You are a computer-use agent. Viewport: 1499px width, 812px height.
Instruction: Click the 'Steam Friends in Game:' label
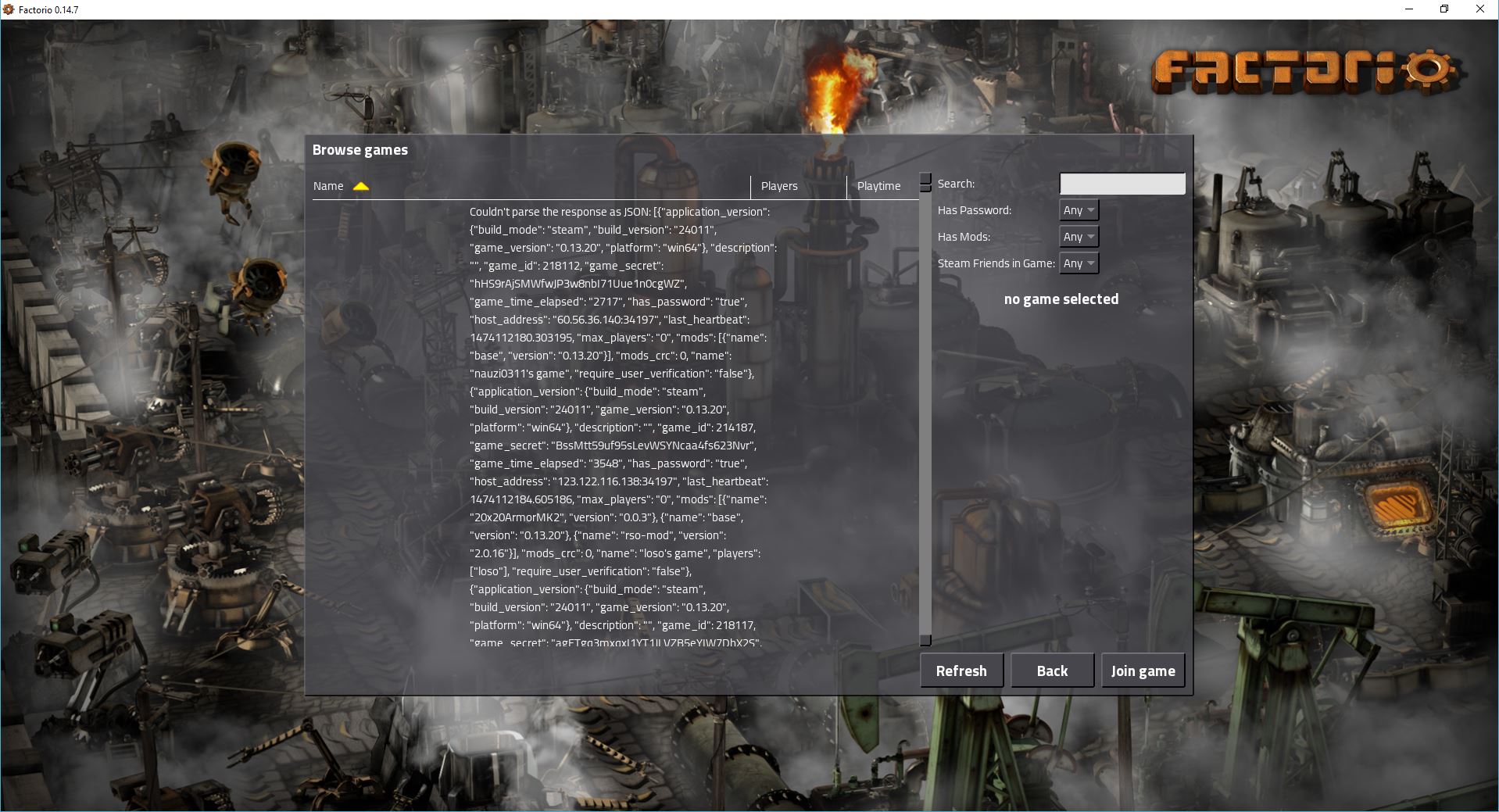point(996,263)
